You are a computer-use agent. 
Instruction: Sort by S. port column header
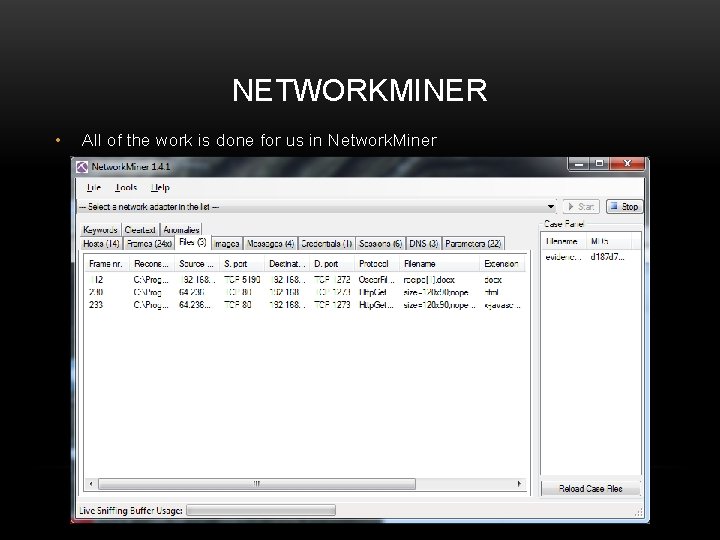[242, 264]
